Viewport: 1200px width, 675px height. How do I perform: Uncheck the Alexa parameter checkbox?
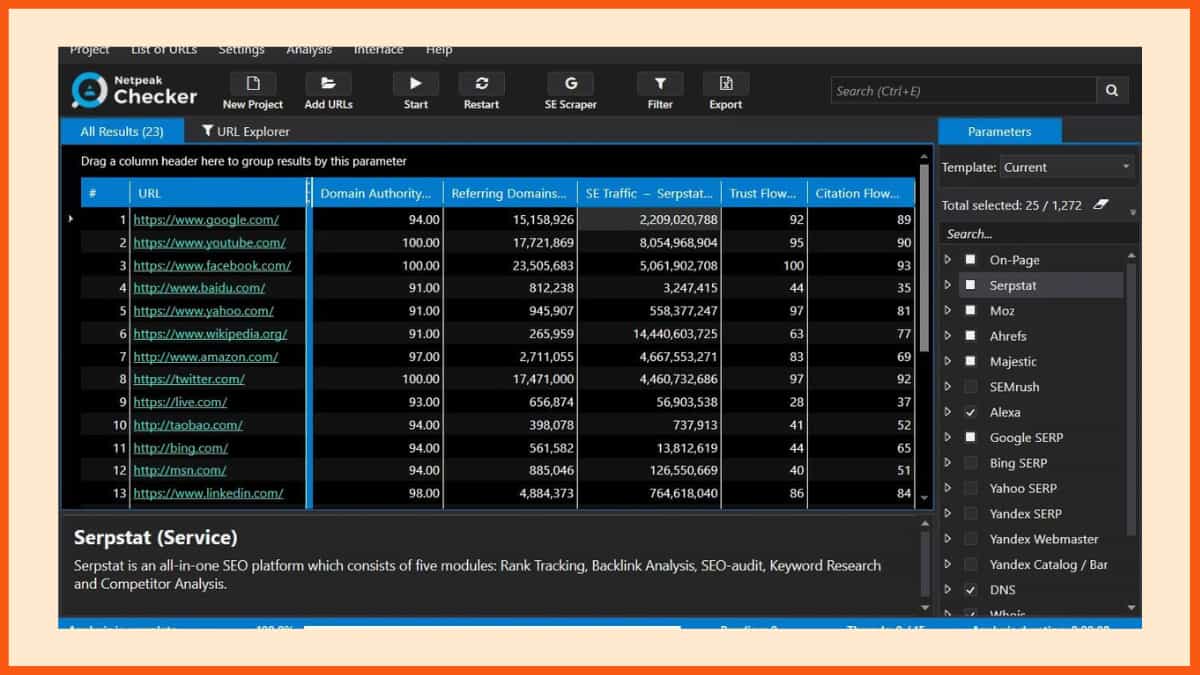coord(970,412)
